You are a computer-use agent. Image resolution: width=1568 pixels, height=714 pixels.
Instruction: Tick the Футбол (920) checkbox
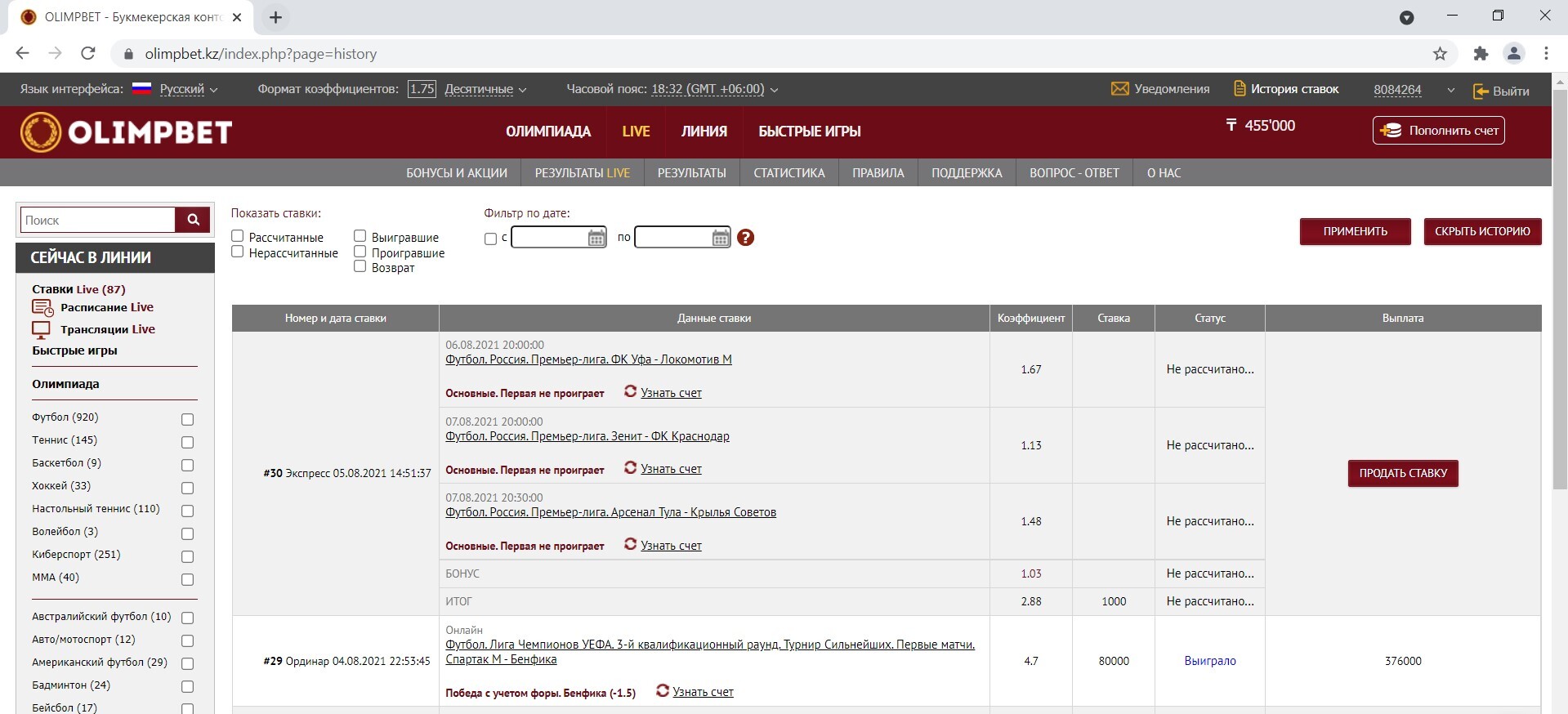187,419
